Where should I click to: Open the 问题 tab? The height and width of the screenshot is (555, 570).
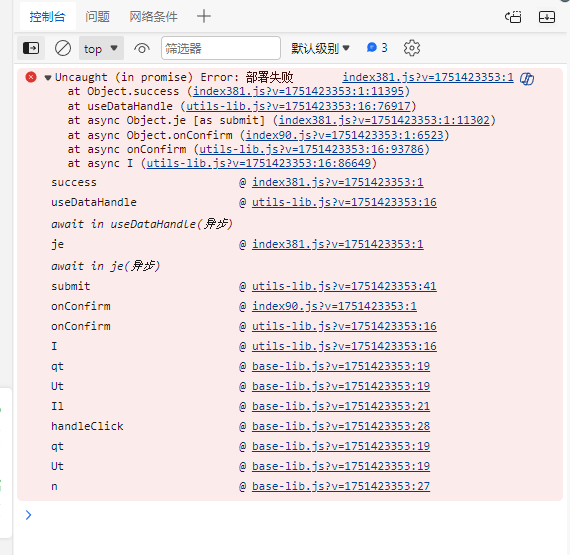click(x=97, y=16)
